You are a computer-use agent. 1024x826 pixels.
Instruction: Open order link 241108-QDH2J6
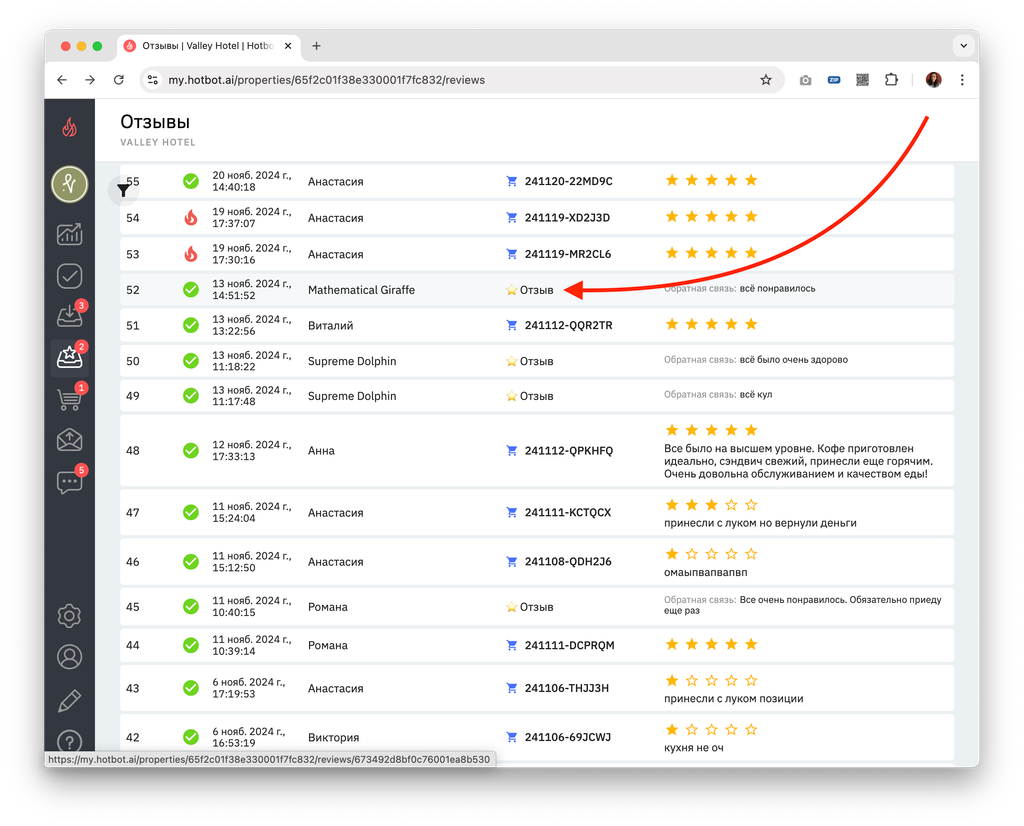[x=568, y=562]
